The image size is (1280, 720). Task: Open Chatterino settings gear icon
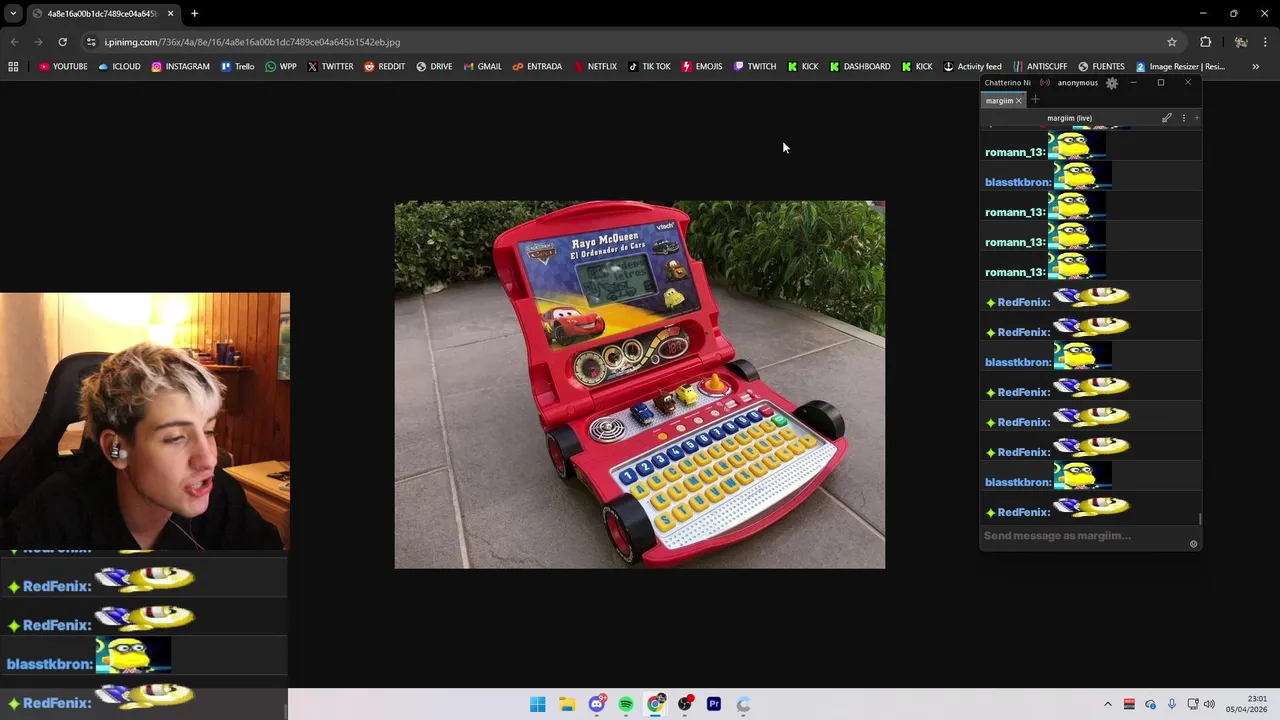pyautogui.click(x=1111, y=83)
